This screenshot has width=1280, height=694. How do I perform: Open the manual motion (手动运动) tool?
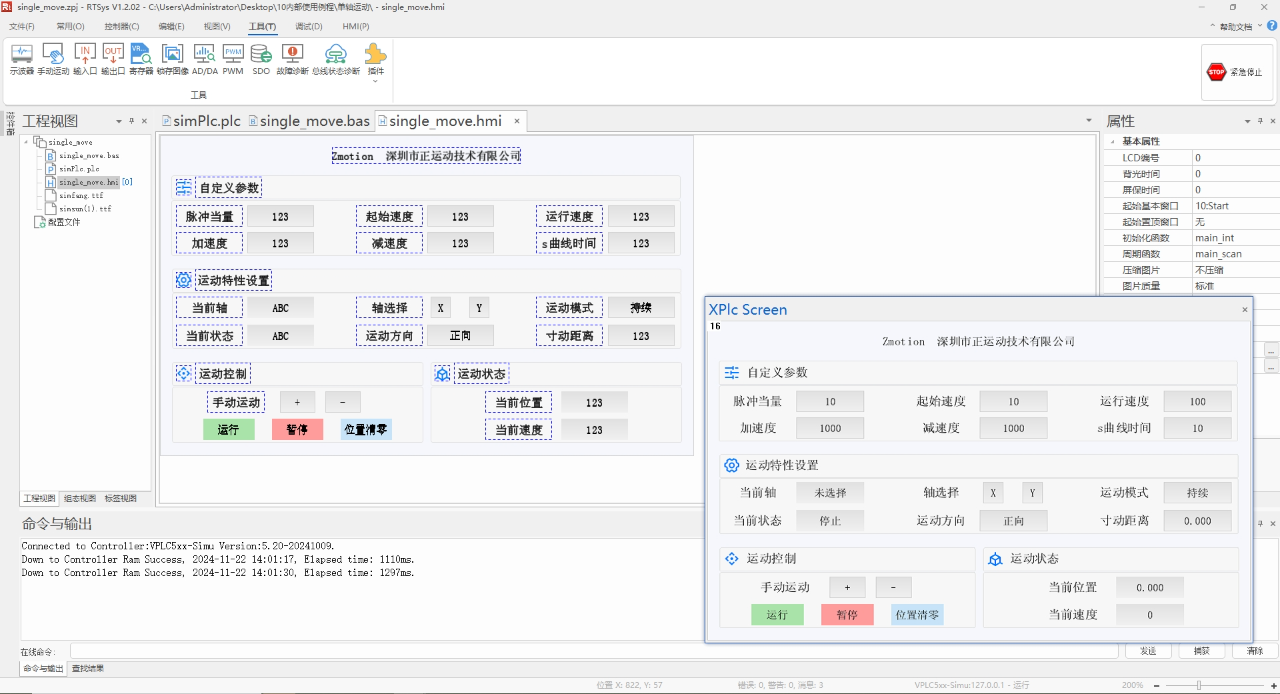click(53, 59)
